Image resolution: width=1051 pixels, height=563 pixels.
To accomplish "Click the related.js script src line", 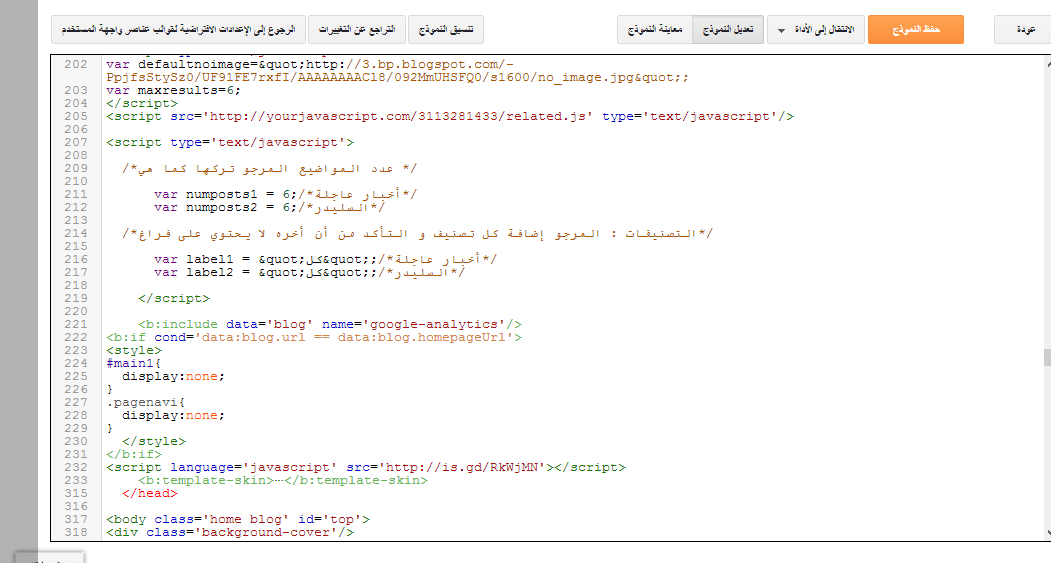I will [x=450, y=117].
